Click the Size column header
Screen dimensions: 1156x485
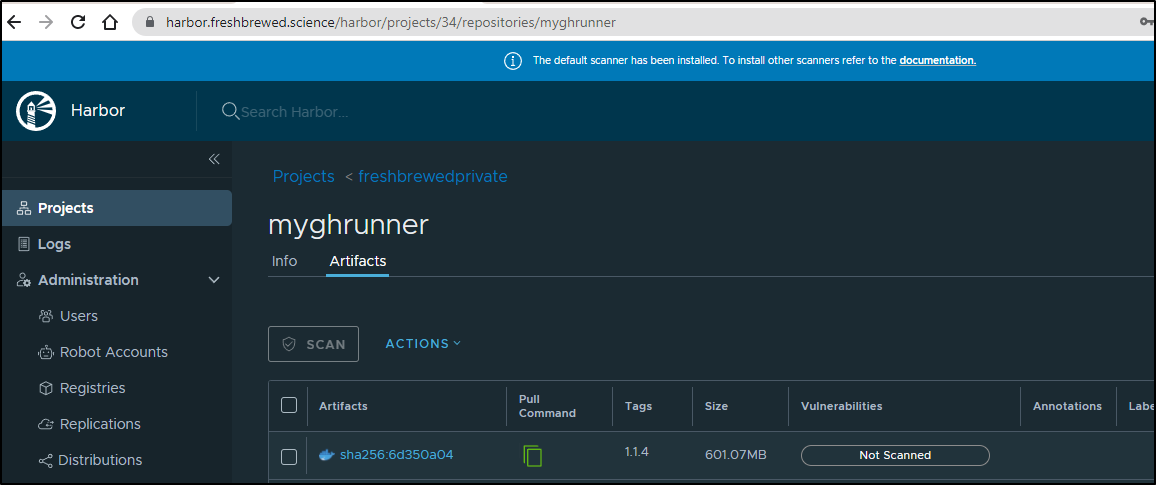coord(716,406)
